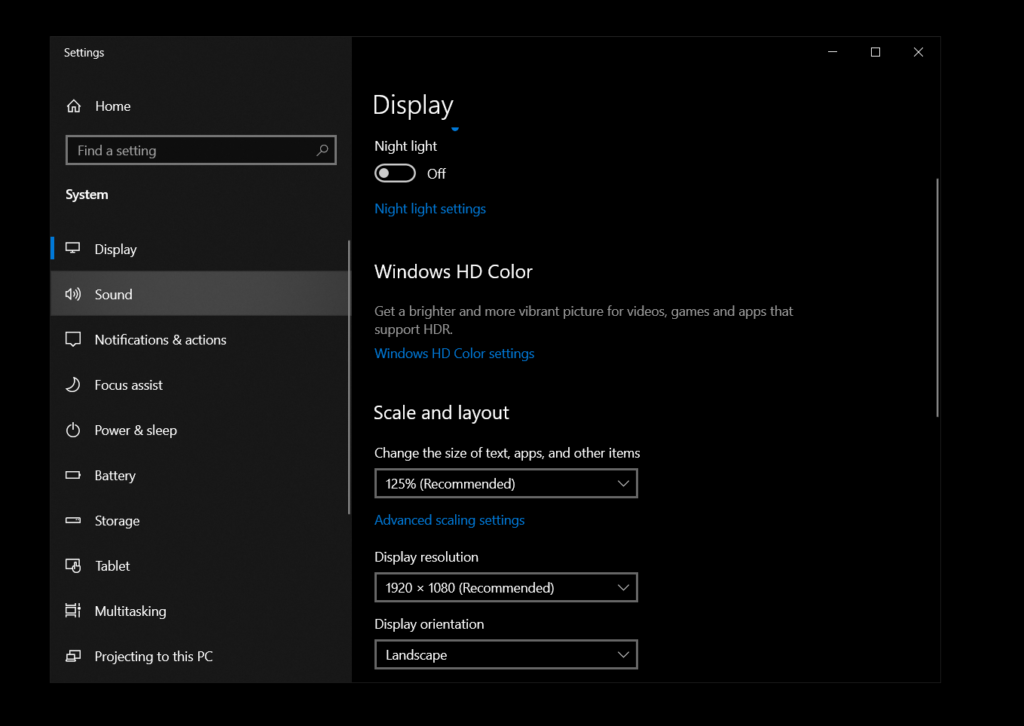
Task: Click the Power & sleep icon
Action: tap(73, 430)
